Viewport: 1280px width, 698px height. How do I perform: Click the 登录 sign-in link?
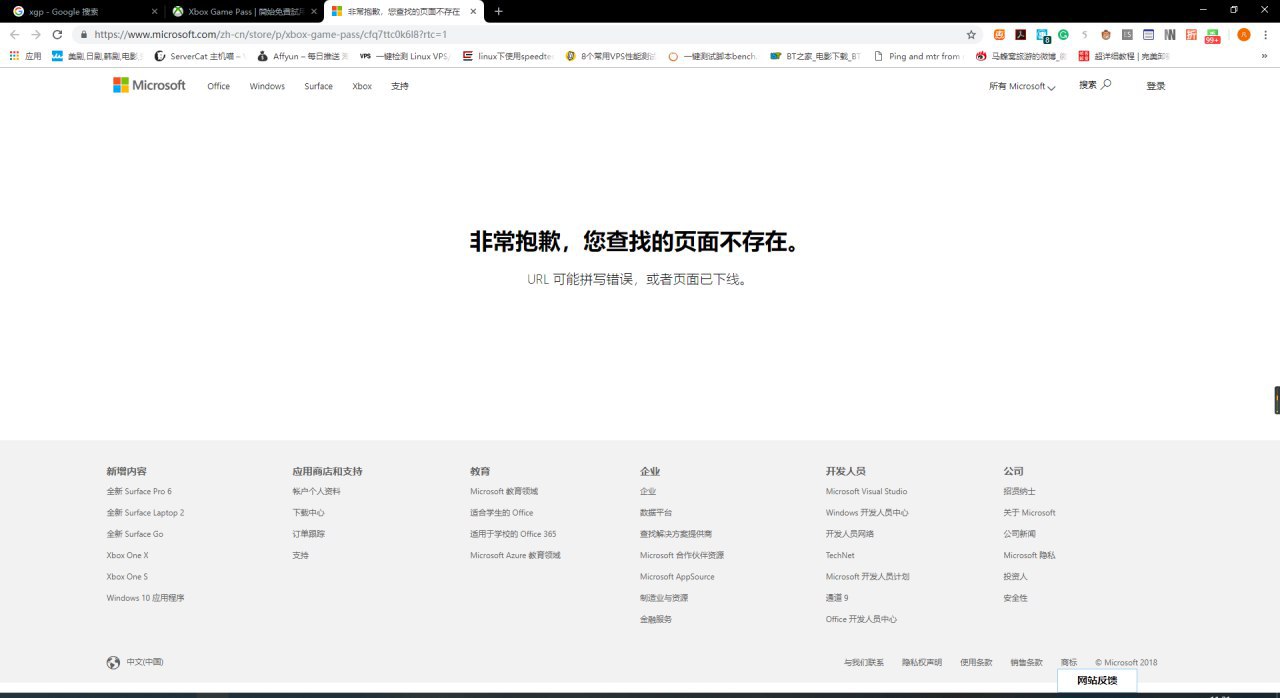click(x=1155, y=86)
